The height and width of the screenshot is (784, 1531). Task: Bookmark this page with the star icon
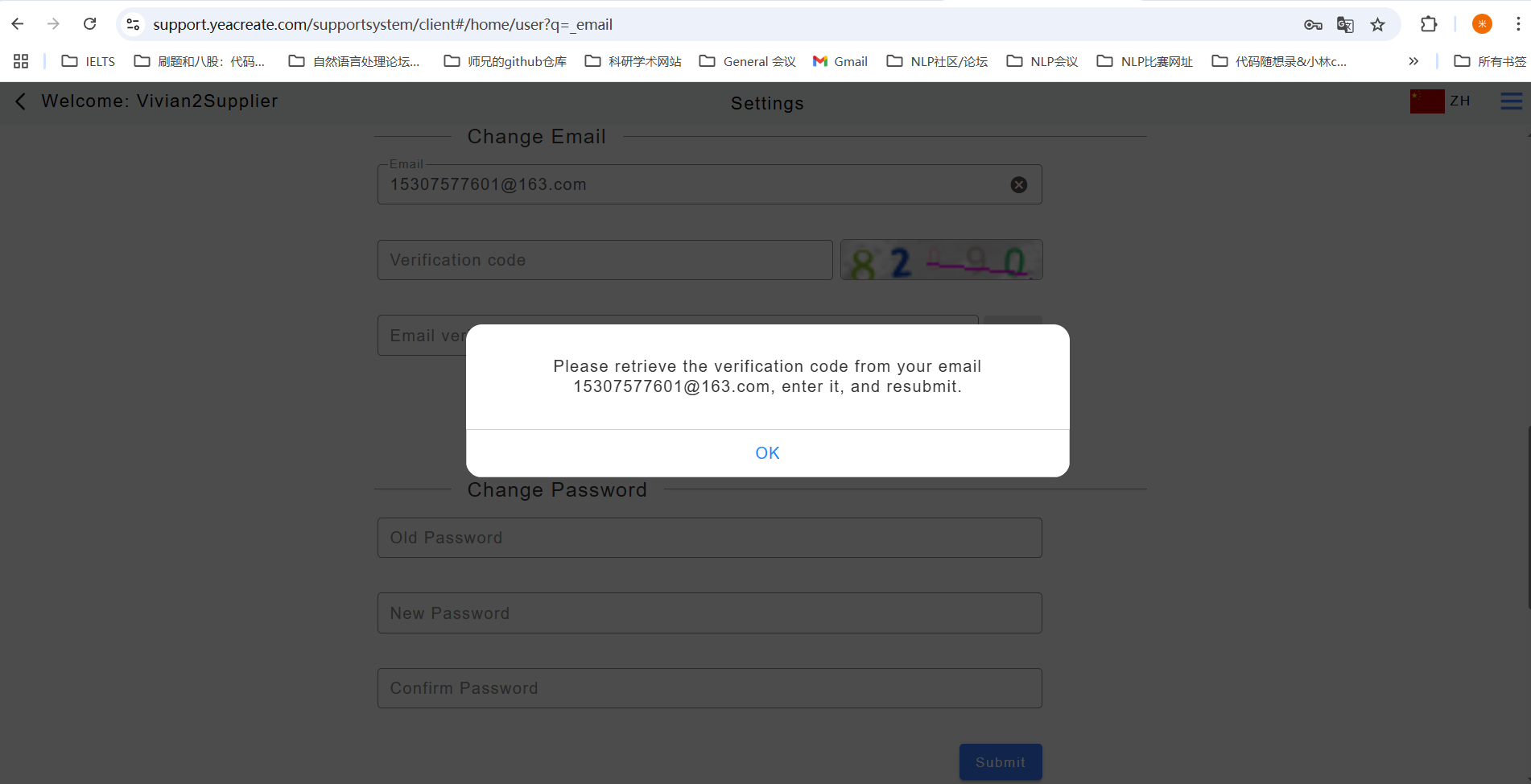(1378, 25)
